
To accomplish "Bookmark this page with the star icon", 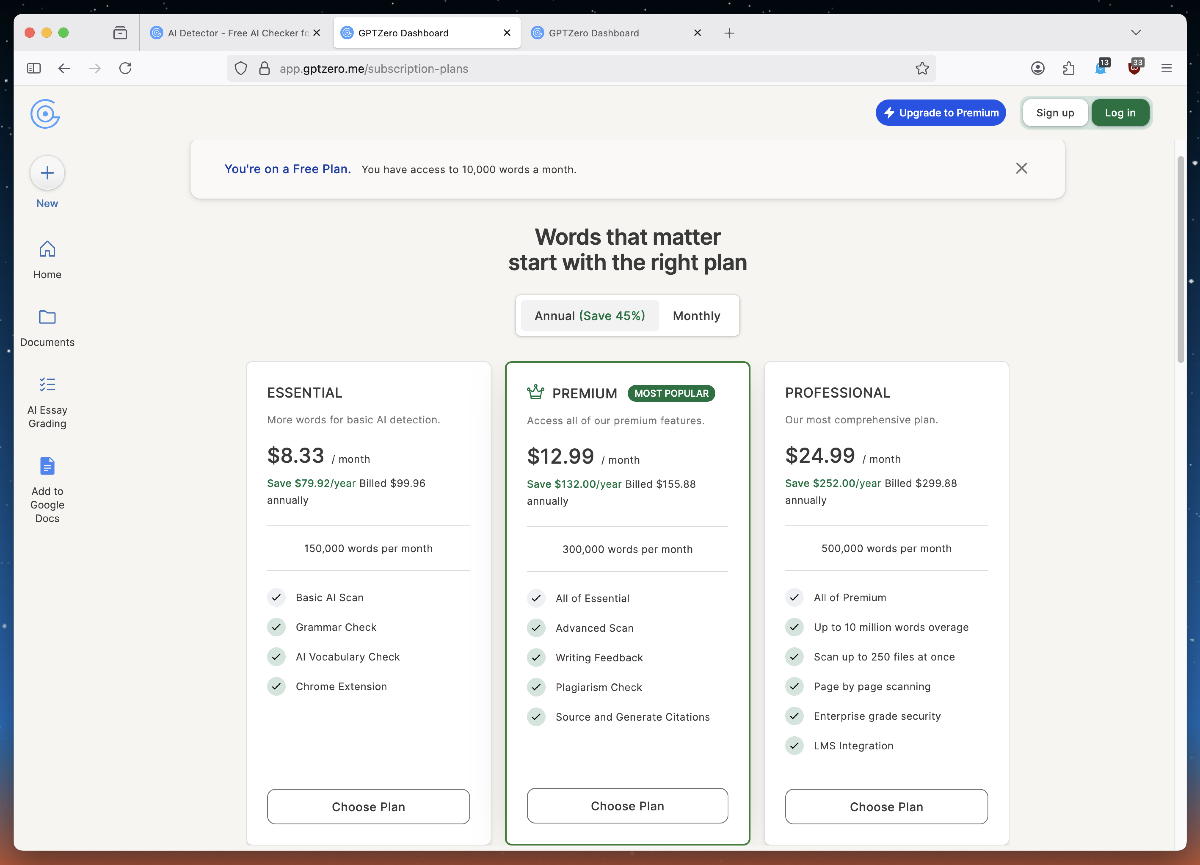I will (922, 69).
